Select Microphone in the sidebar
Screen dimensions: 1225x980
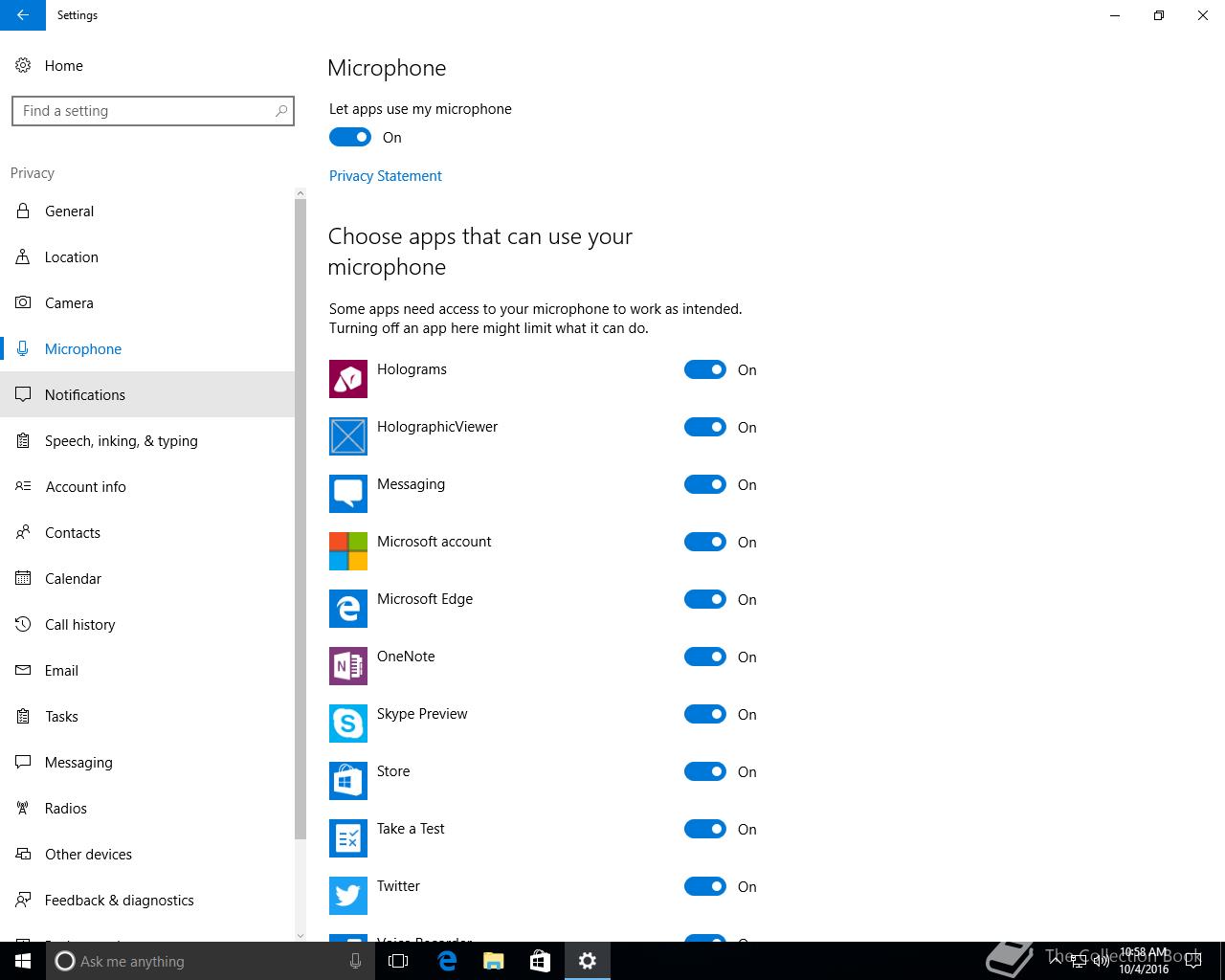coord(147,348)
